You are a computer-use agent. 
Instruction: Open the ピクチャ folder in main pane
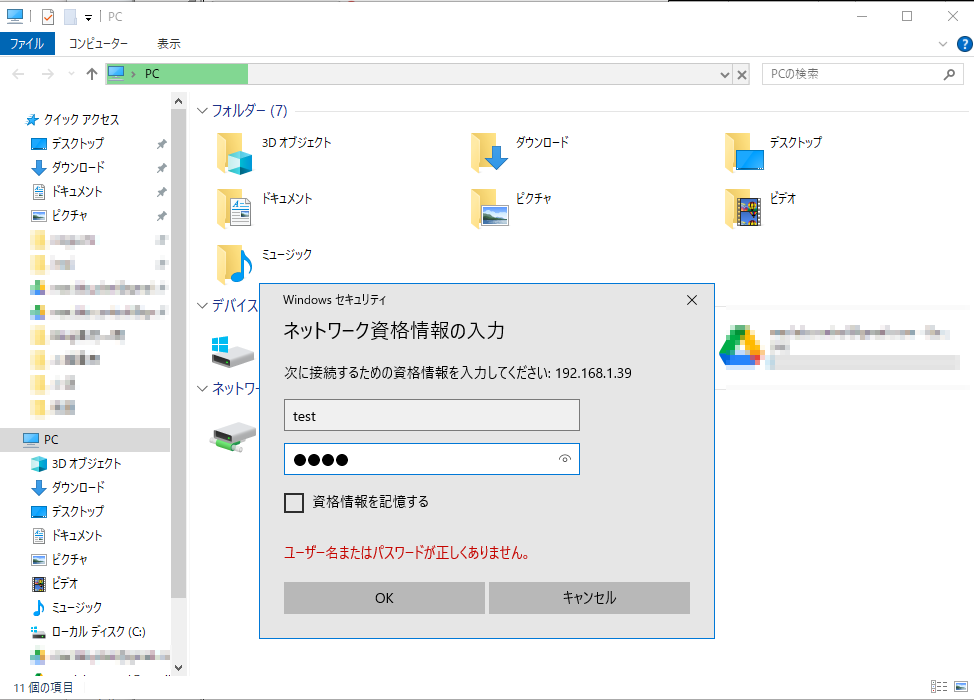click(489, 208)
